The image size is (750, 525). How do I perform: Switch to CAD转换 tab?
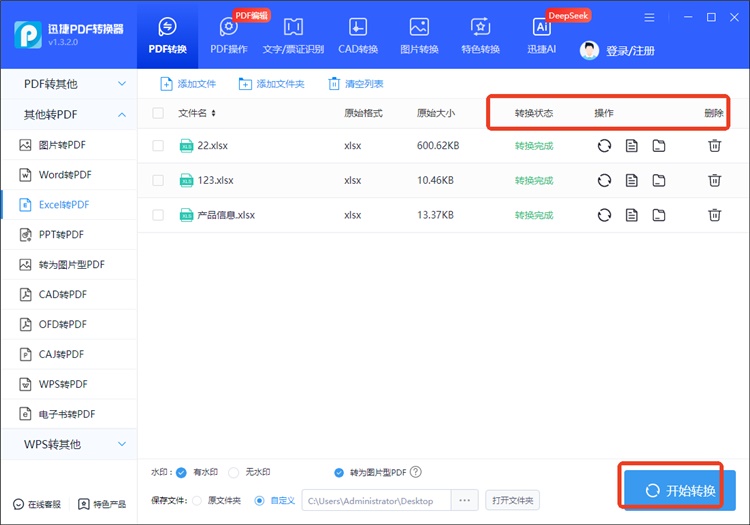[x=358, y=36]
